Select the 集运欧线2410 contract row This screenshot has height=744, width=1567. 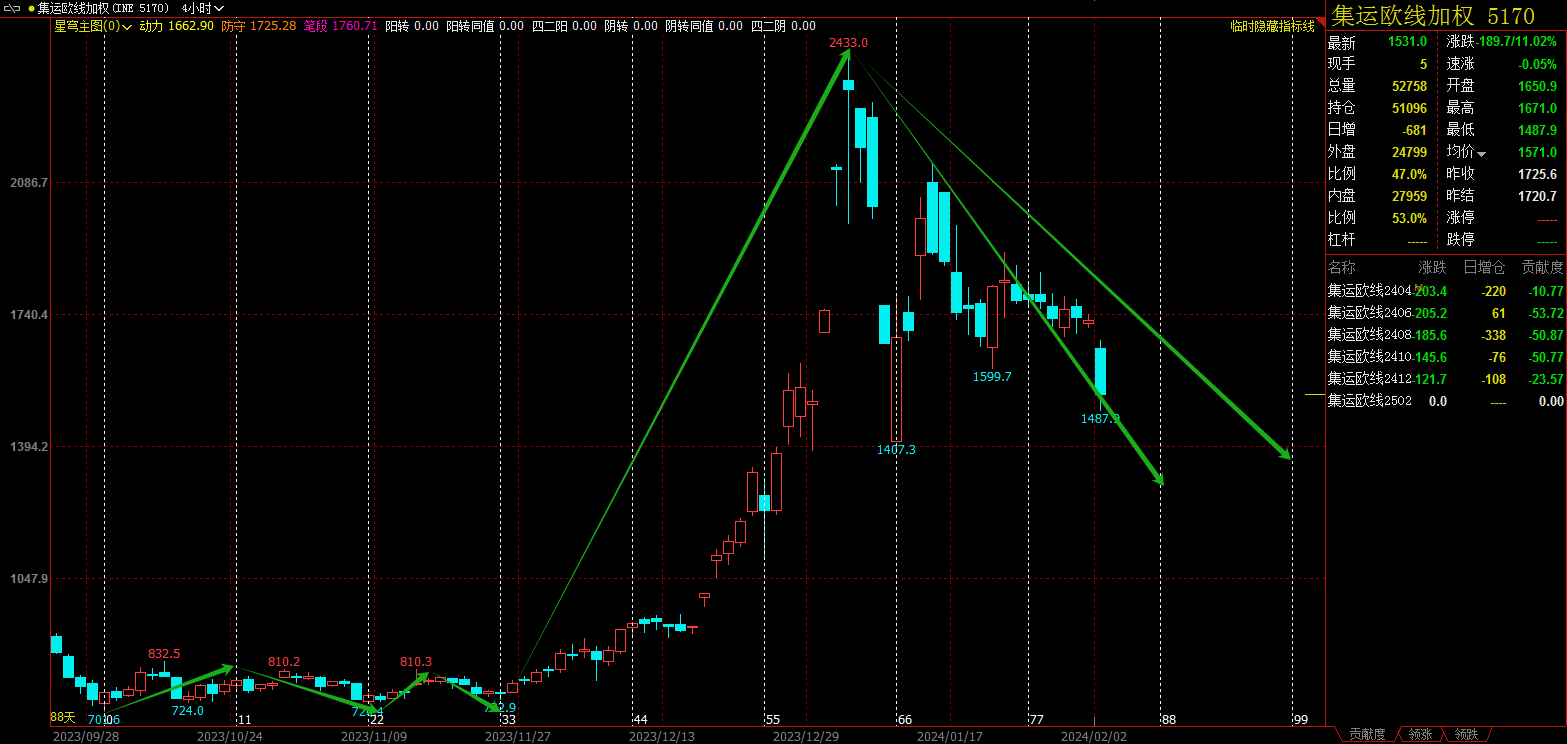[x=1446, y=357]
